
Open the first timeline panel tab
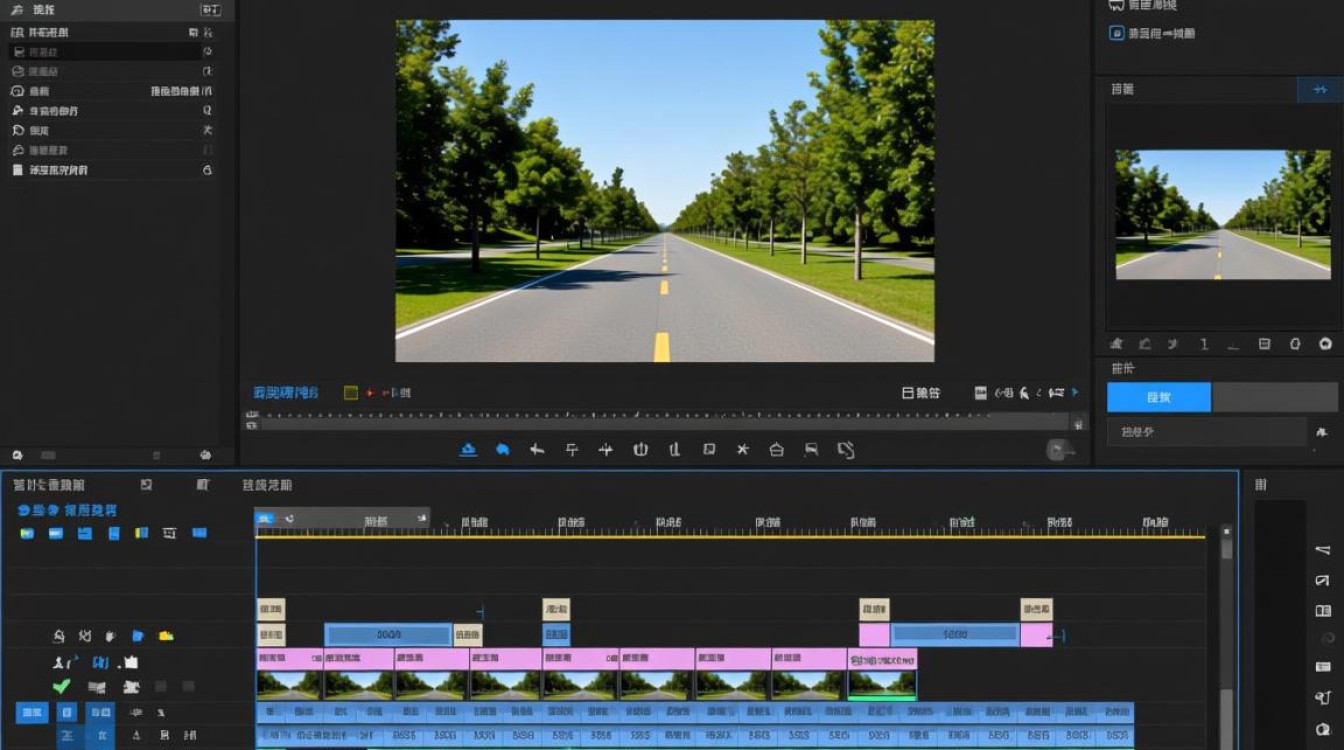click(49, 485)
